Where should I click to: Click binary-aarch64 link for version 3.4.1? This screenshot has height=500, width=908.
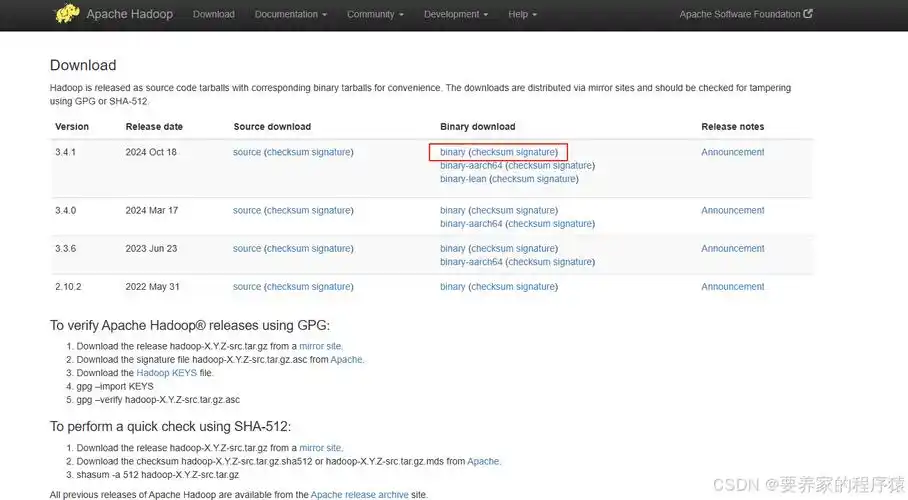tap(471, 165)
